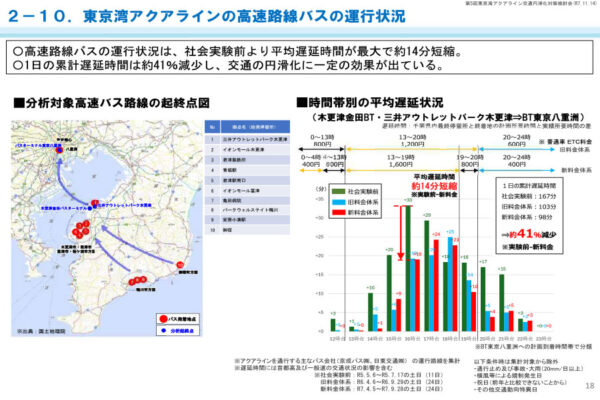Click the 約14分短縮 red callout text
This screenshot has width=600, height=400.
point(435,186)
